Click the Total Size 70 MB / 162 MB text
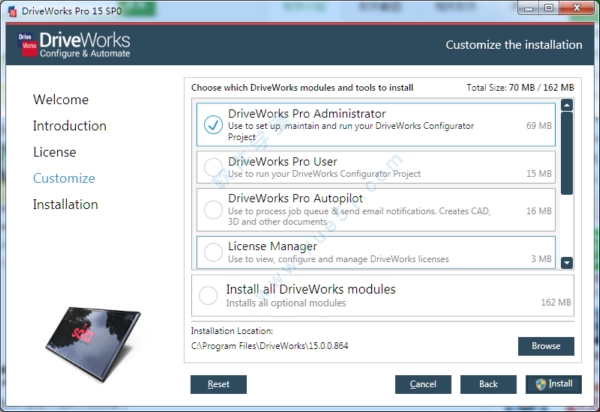600x412 pixels. coord(520,88)
